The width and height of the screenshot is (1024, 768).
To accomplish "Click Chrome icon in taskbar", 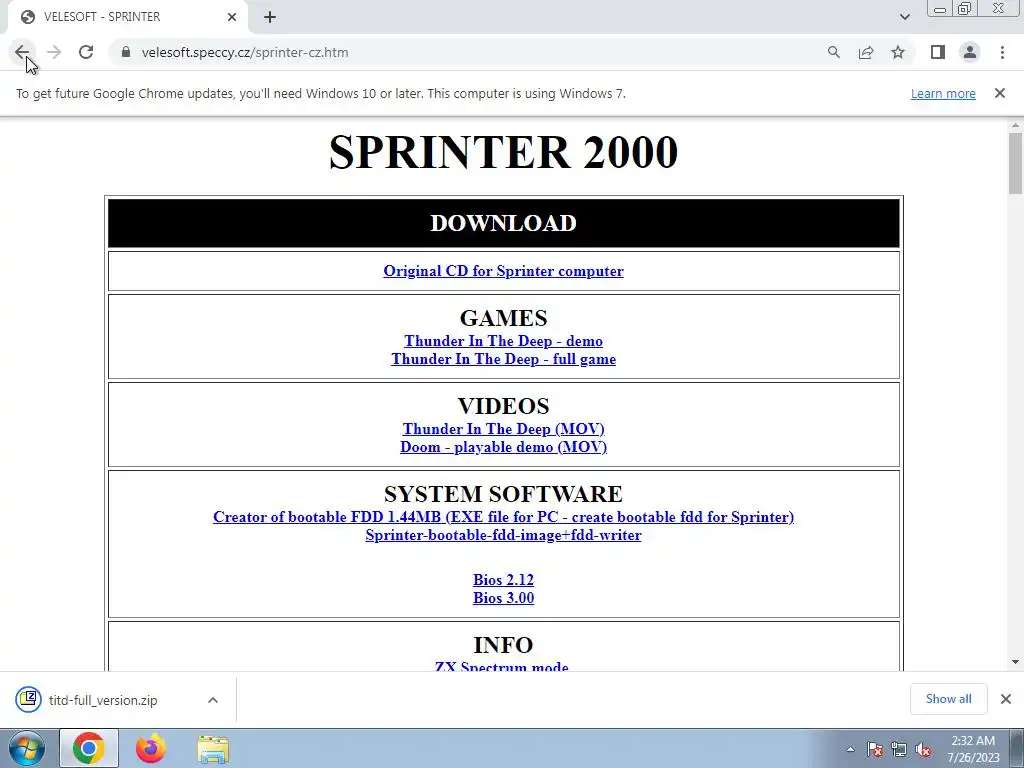I will click(x=89, y=748).
